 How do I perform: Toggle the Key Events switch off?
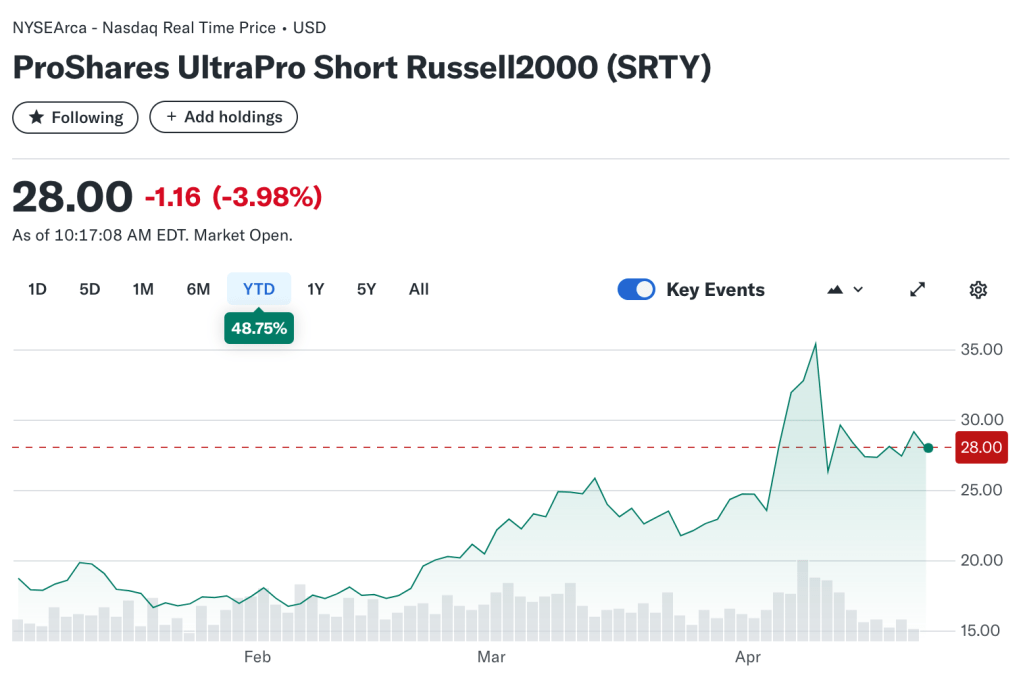click(636, 290)
